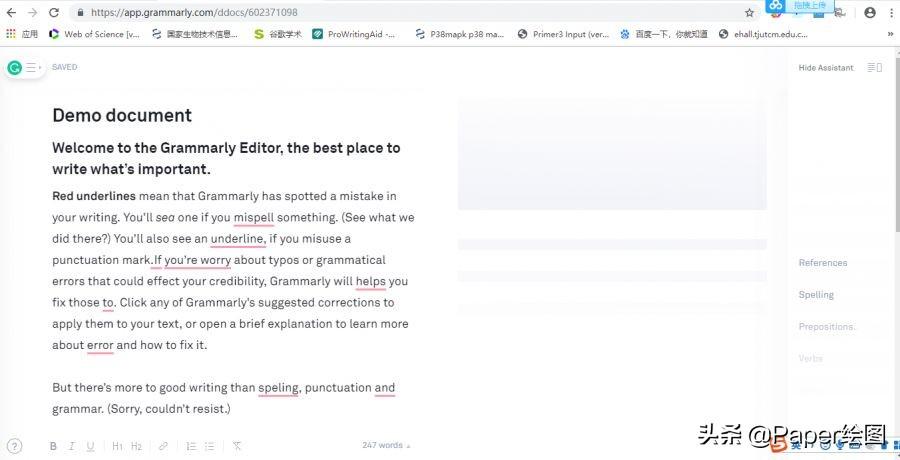Go forward with browser forward arrow
This screenshot has height=460, width=900.
click(x=33, y=12)
